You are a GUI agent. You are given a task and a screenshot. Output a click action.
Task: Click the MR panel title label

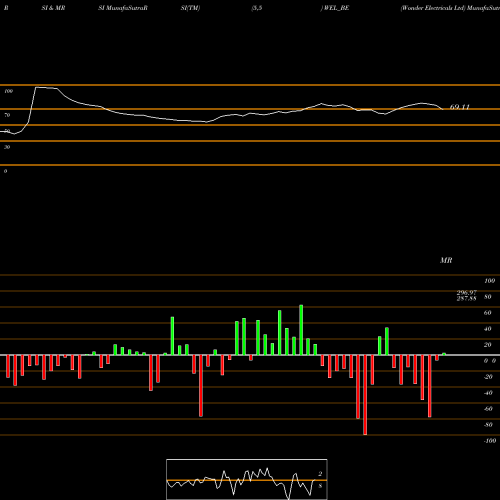[x=446, y=260]
